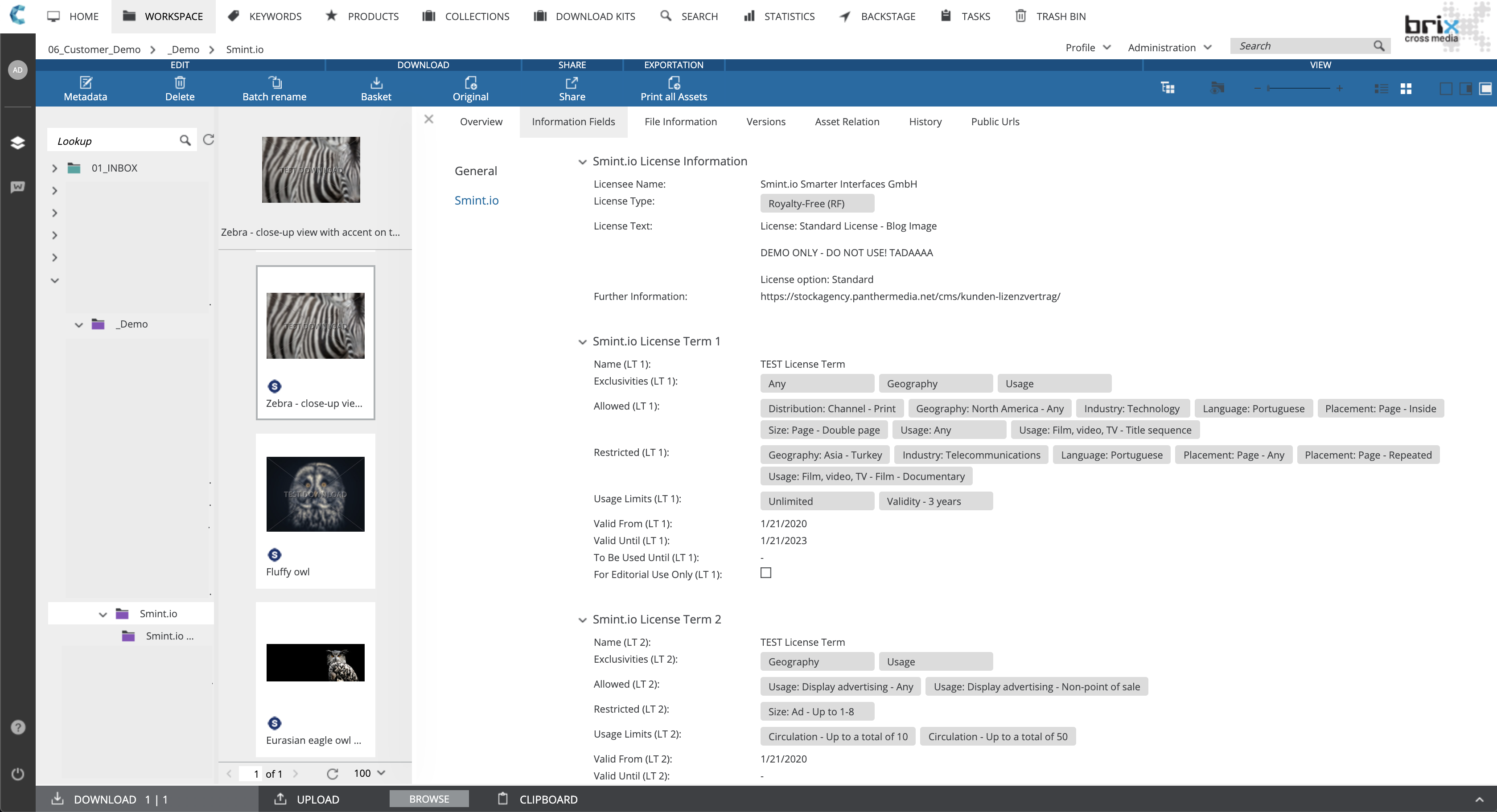Open help from the left sidebar question mark
The width and height of the screenshot is (1497, 812).
pos(17,727)
